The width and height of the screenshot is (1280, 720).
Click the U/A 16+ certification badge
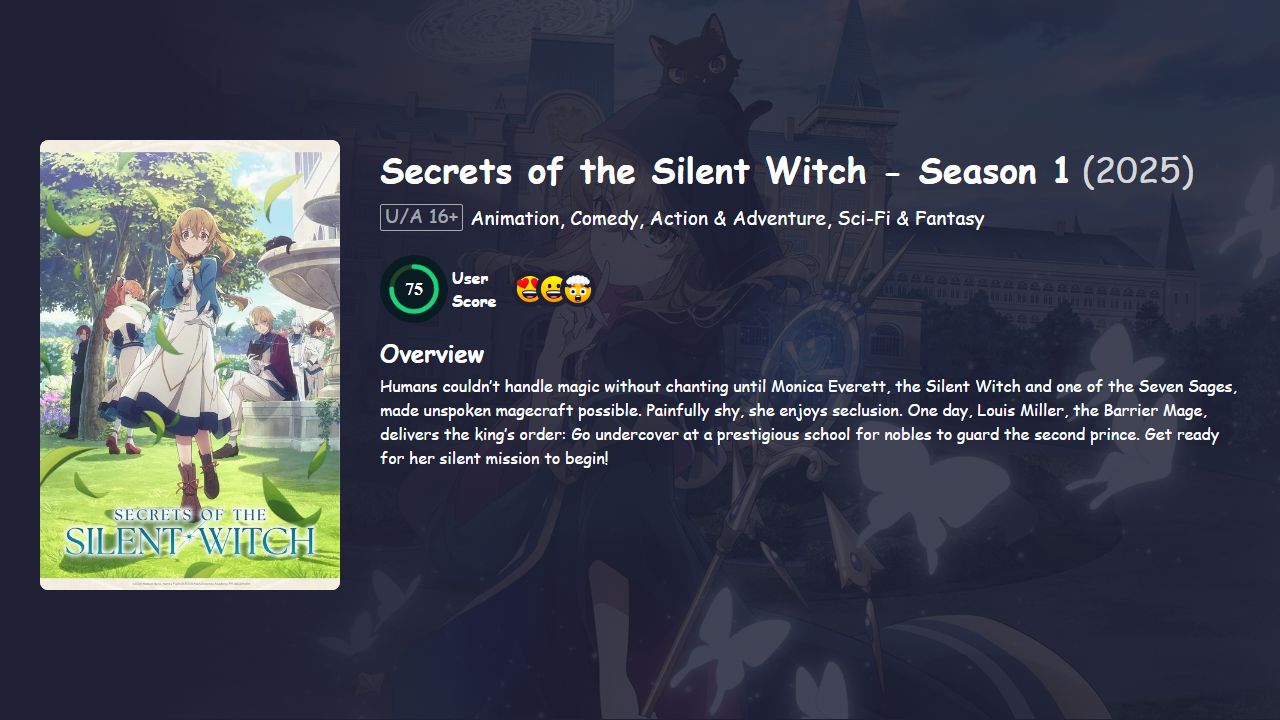coord(421,217)
